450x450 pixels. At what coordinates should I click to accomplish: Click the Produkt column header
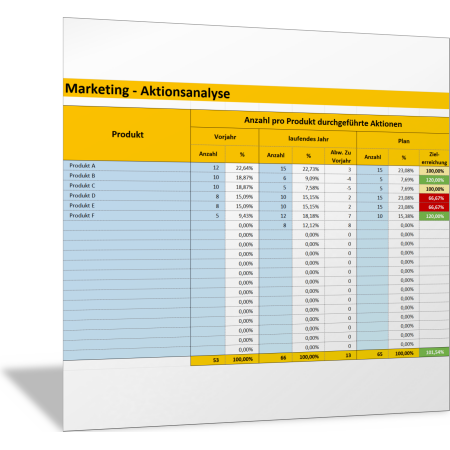(127, 134)
